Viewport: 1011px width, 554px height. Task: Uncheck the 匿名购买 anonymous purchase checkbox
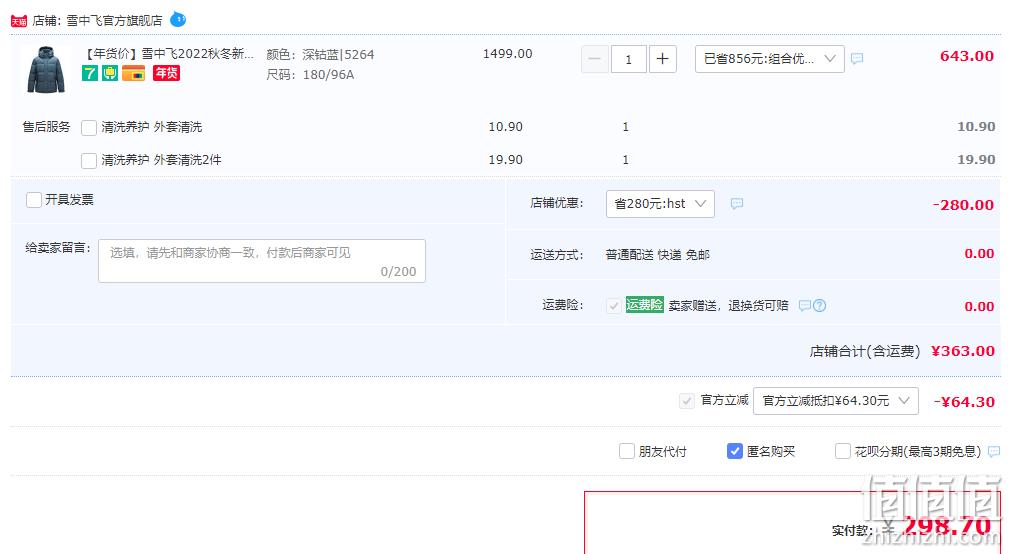pyautogui.click(x=734, y=451)
